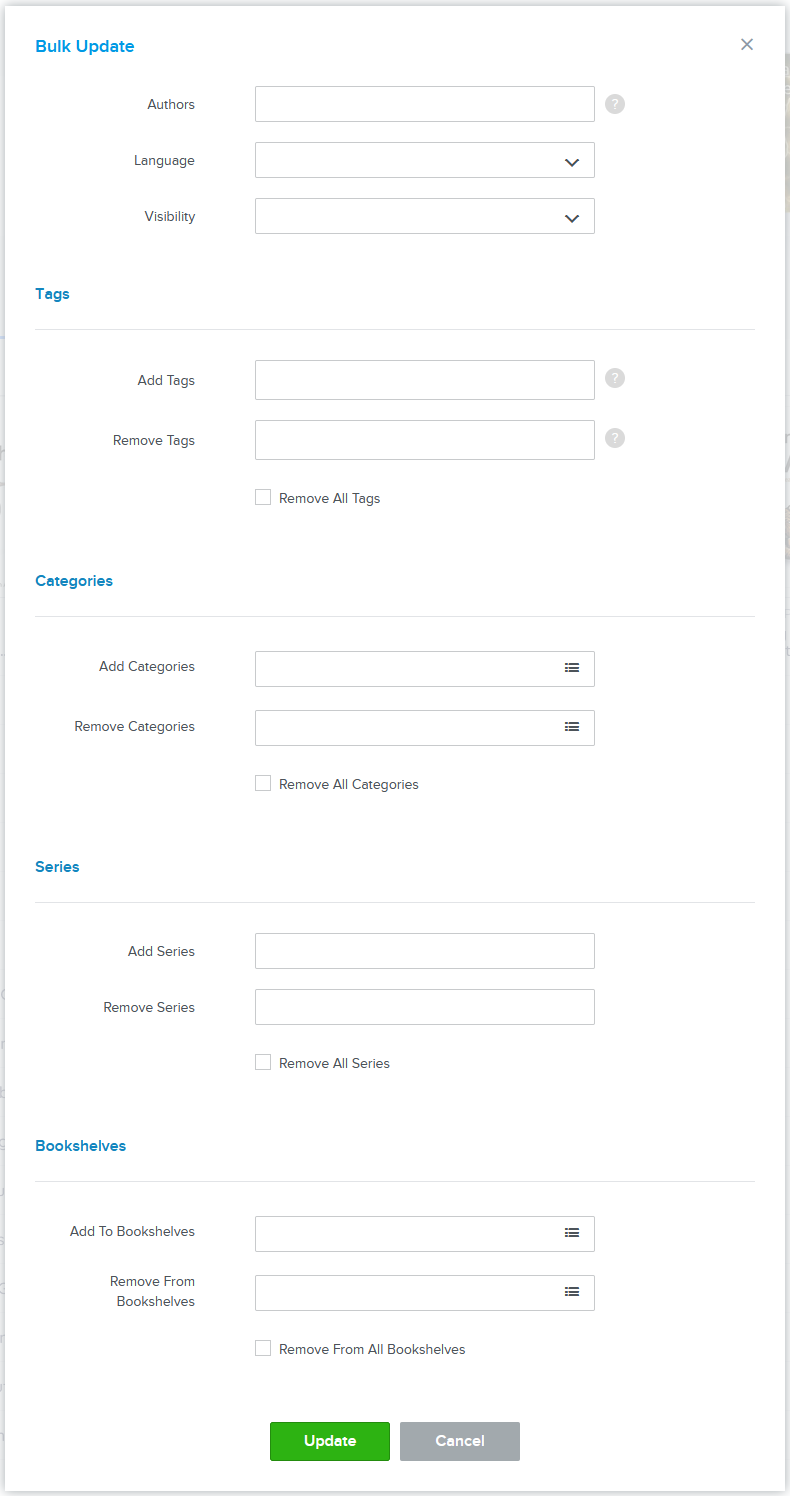The image size is (790, 1496).
Task: Open the Add To Bookshelves list icon
Action: click(572, 1233)
